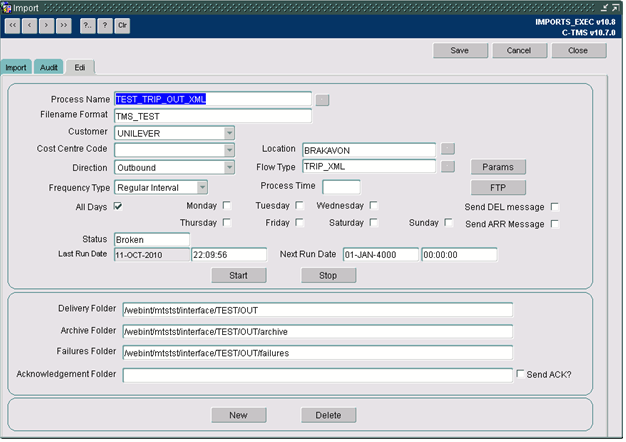Tick the Sunday checkbox

(449, 222)
